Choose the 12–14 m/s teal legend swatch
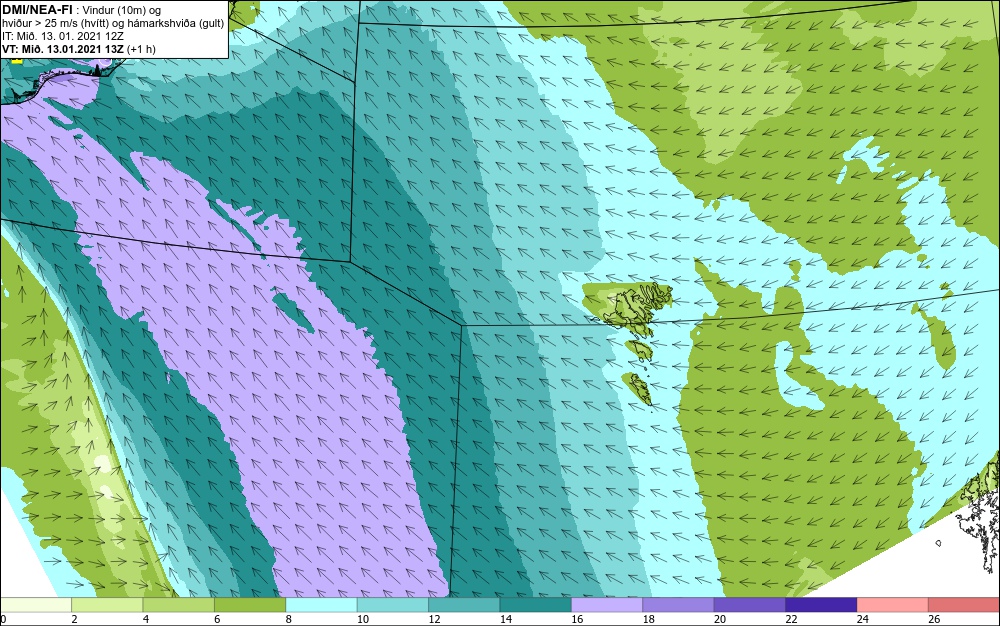The width and height of the screenshot is (1000, 626). [464, 605]
